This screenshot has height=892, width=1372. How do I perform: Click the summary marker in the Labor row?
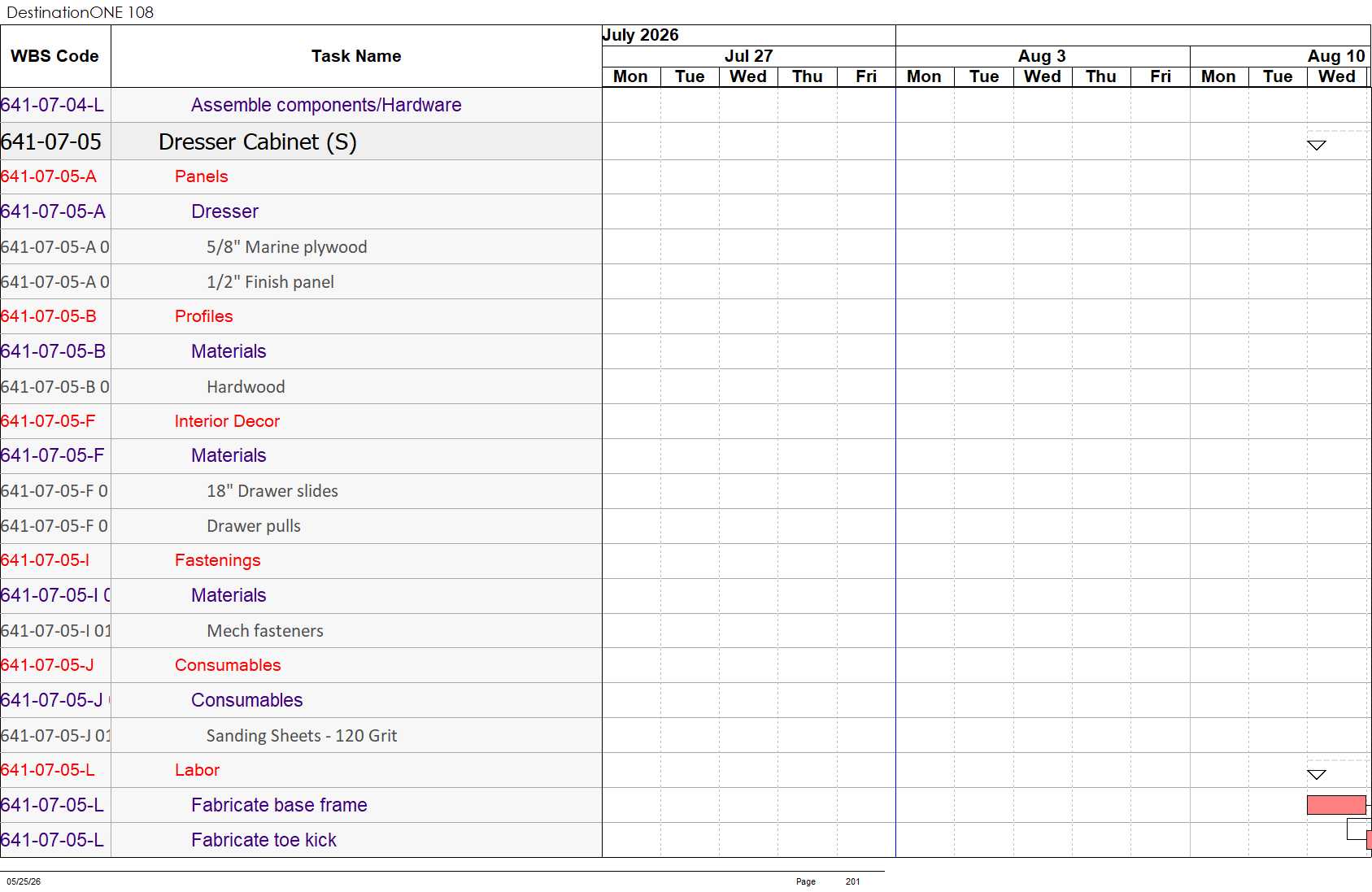pyautogui.click(x=1317, y=775)
